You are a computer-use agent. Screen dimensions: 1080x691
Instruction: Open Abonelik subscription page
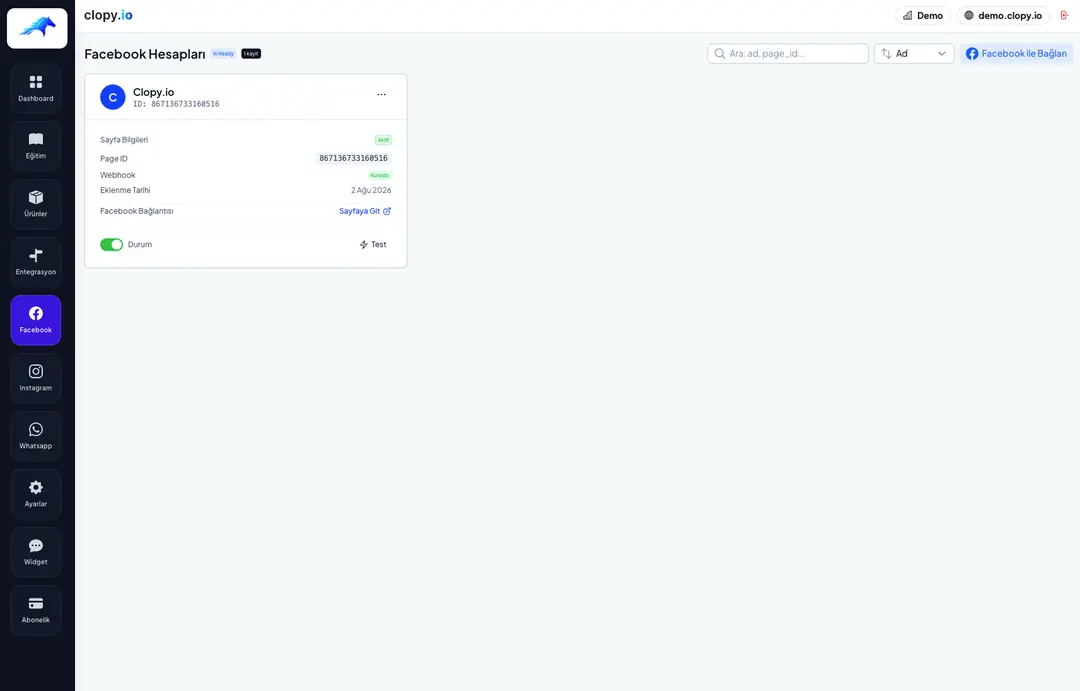(36, 610)
